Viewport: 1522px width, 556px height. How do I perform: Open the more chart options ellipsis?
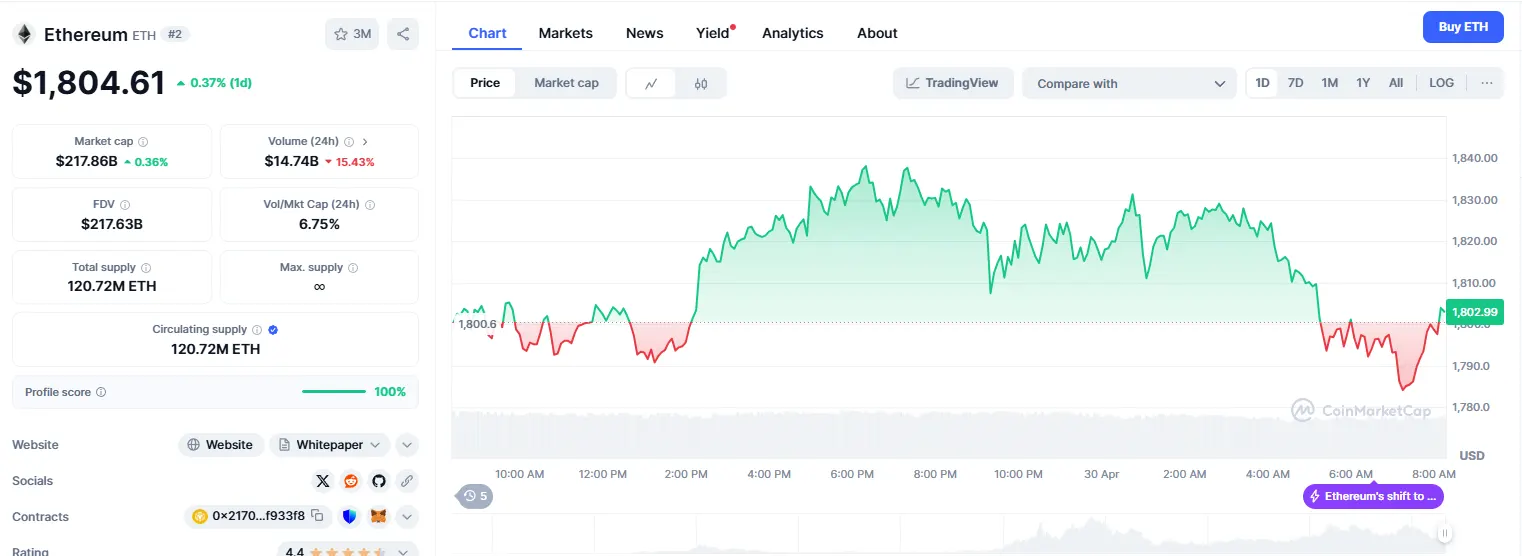click(1487, 83)
